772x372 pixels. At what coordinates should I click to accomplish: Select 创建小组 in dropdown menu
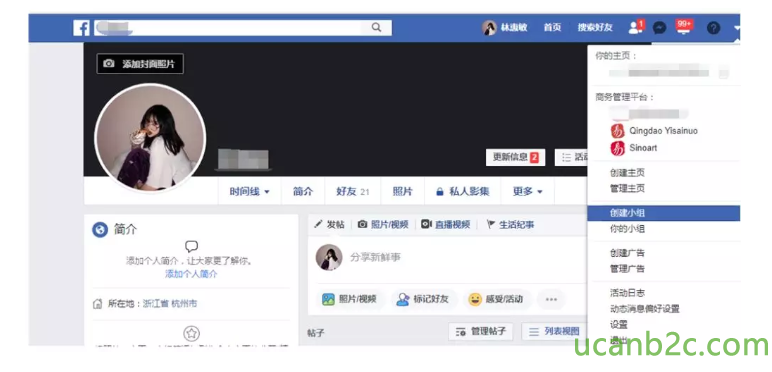click(x=664, y=213)
